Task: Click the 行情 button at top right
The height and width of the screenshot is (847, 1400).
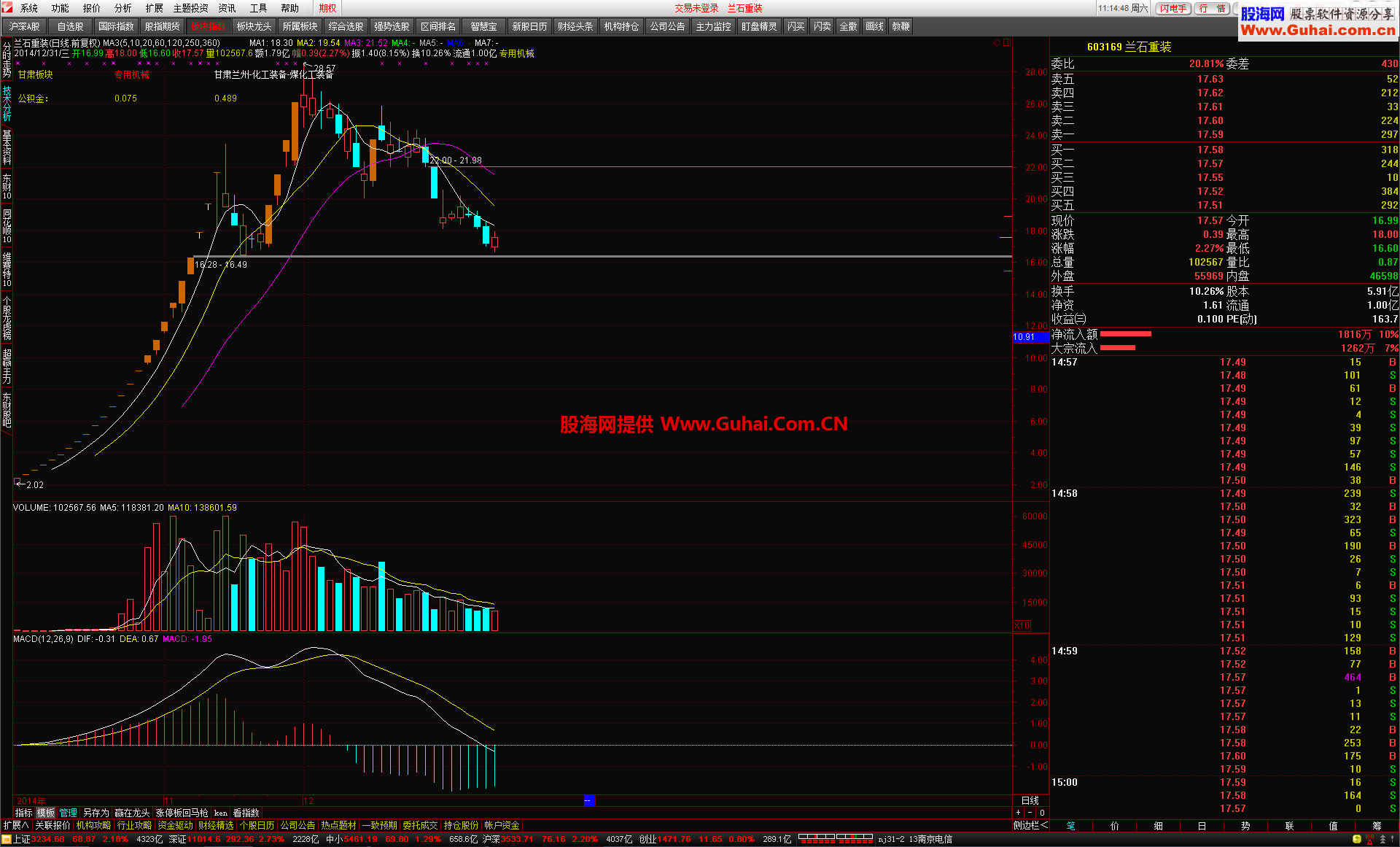Action: tap(1213, 9)
